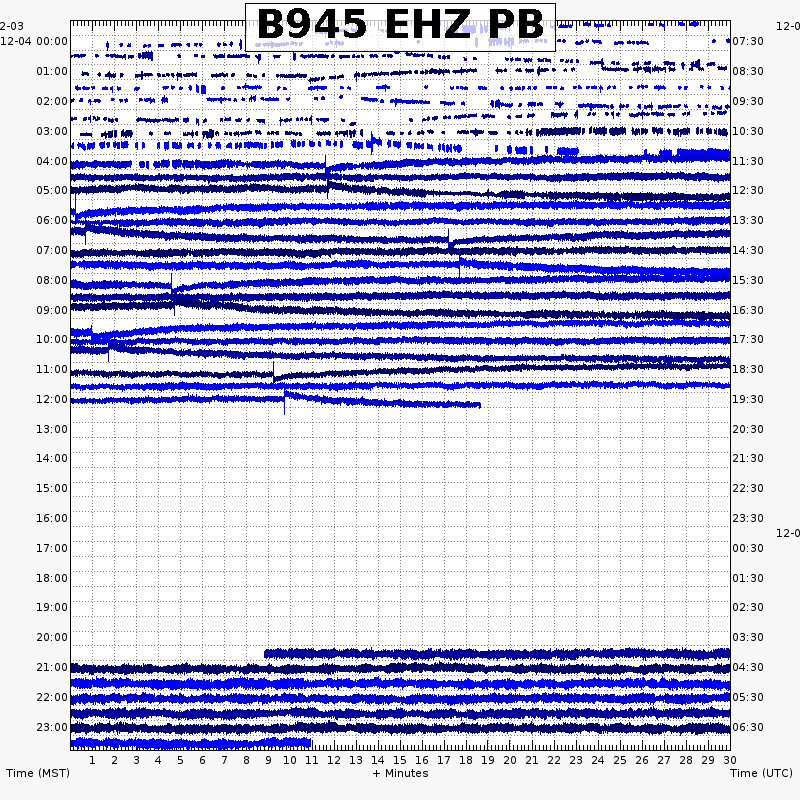Click minute 5 on the bottom axis
The height and width of the screenshot is (800, 800).
click(x=180, y=760)
